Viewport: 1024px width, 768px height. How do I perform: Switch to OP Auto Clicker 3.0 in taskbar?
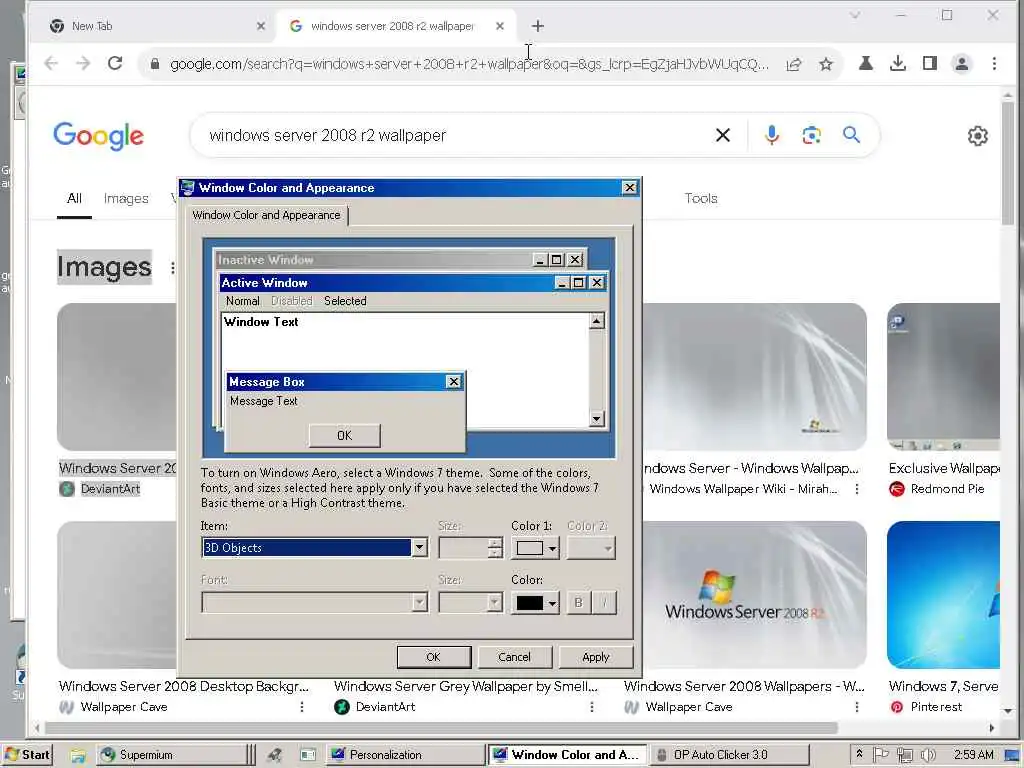point(729,755)
